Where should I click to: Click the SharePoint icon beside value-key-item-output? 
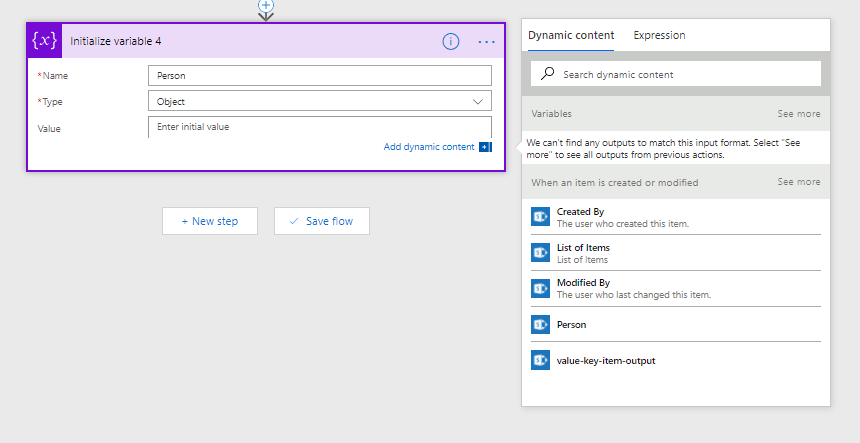(x=540, y=360)
